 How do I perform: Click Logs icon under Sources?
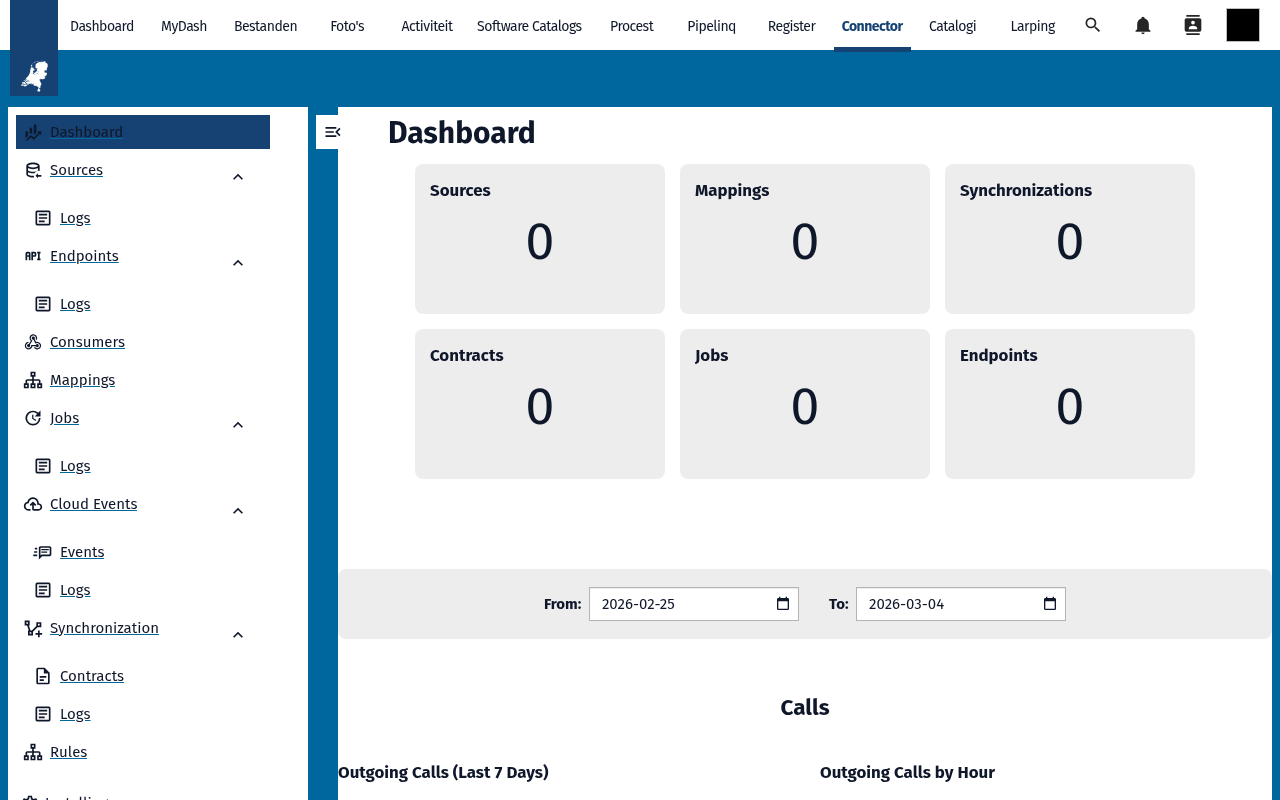43,218
